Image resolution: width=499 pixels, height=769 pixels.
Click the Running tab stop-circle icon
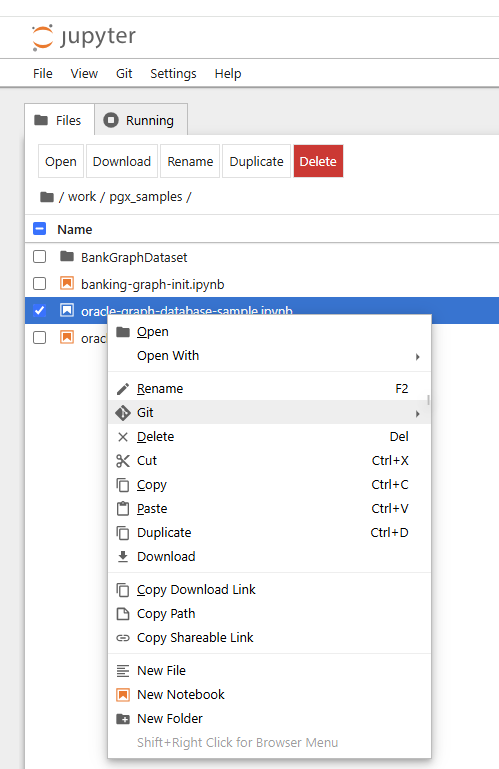(111, 120)
